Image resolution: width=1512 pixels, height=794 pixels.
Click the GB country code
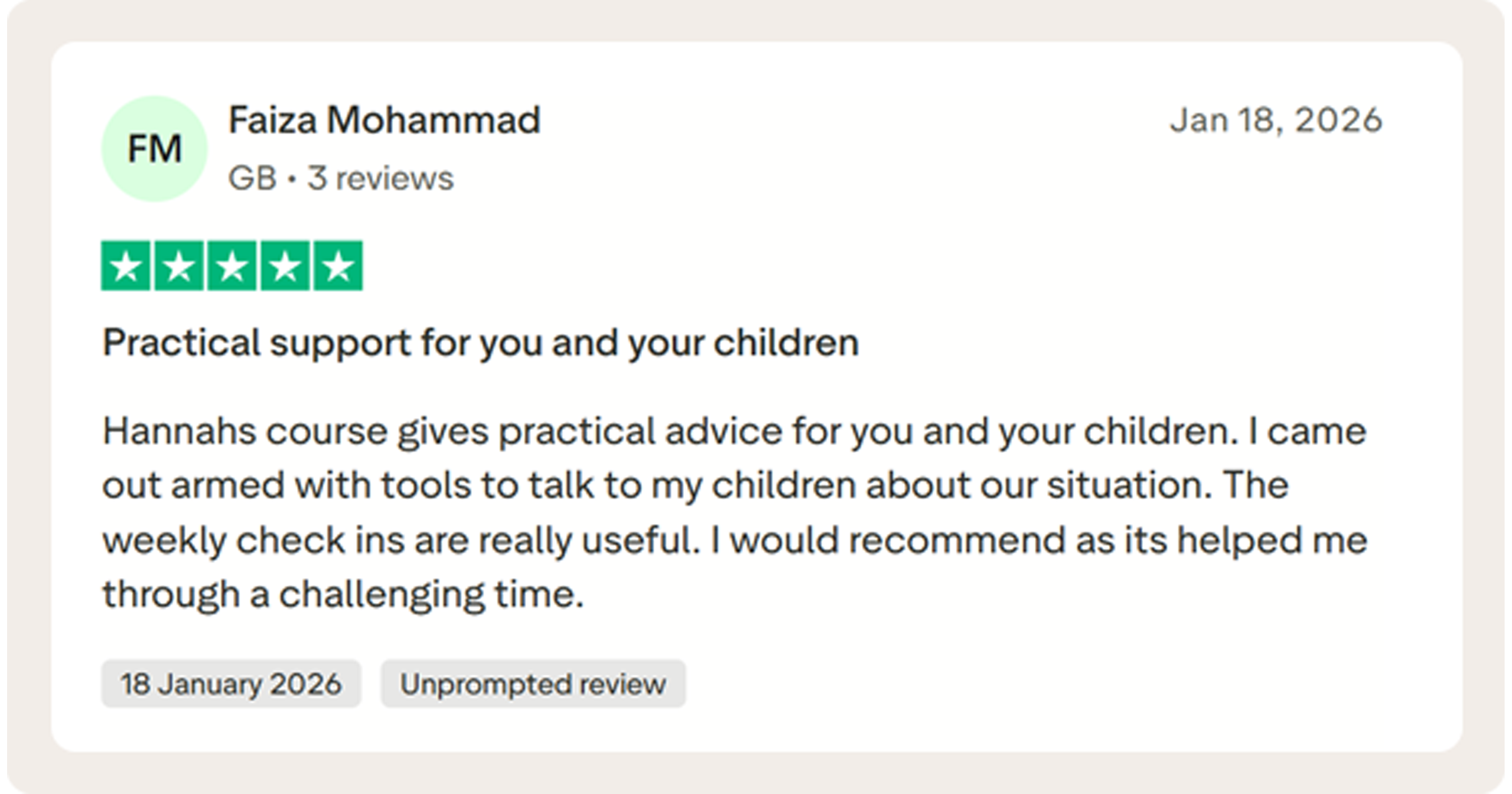tap(252, 178)
